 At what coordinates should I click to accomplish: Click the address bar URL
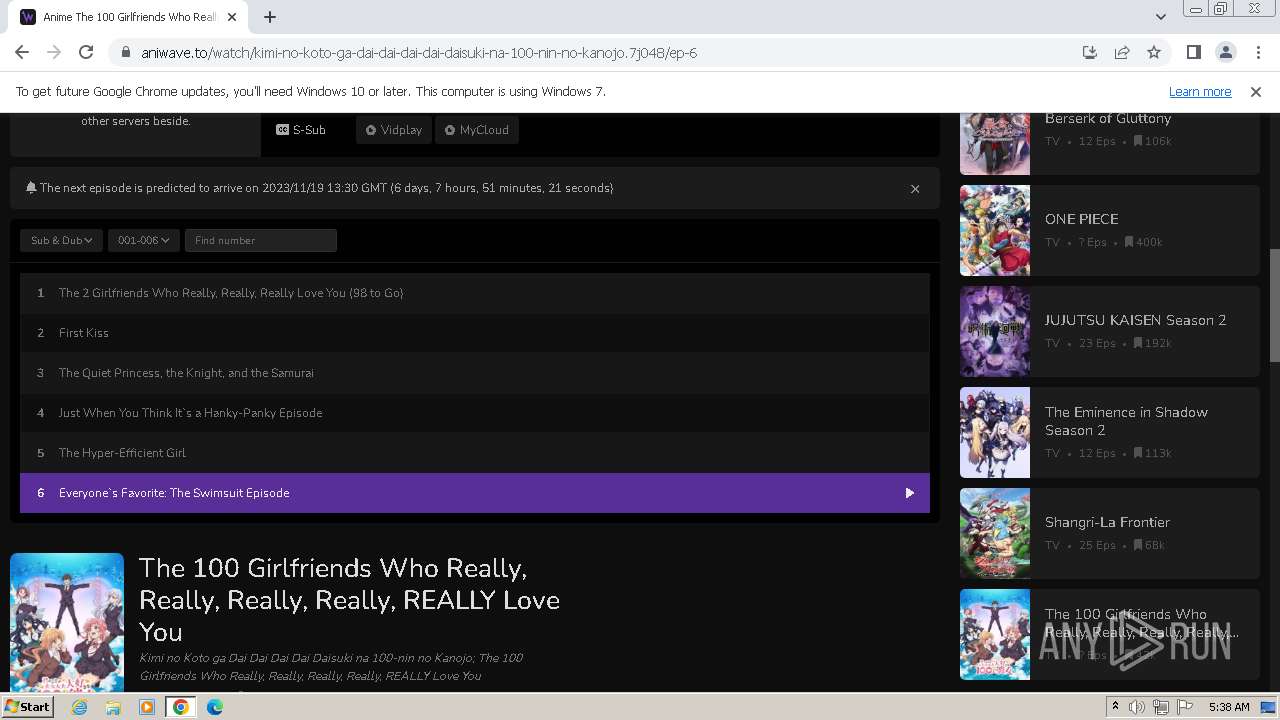coord(419,52)
